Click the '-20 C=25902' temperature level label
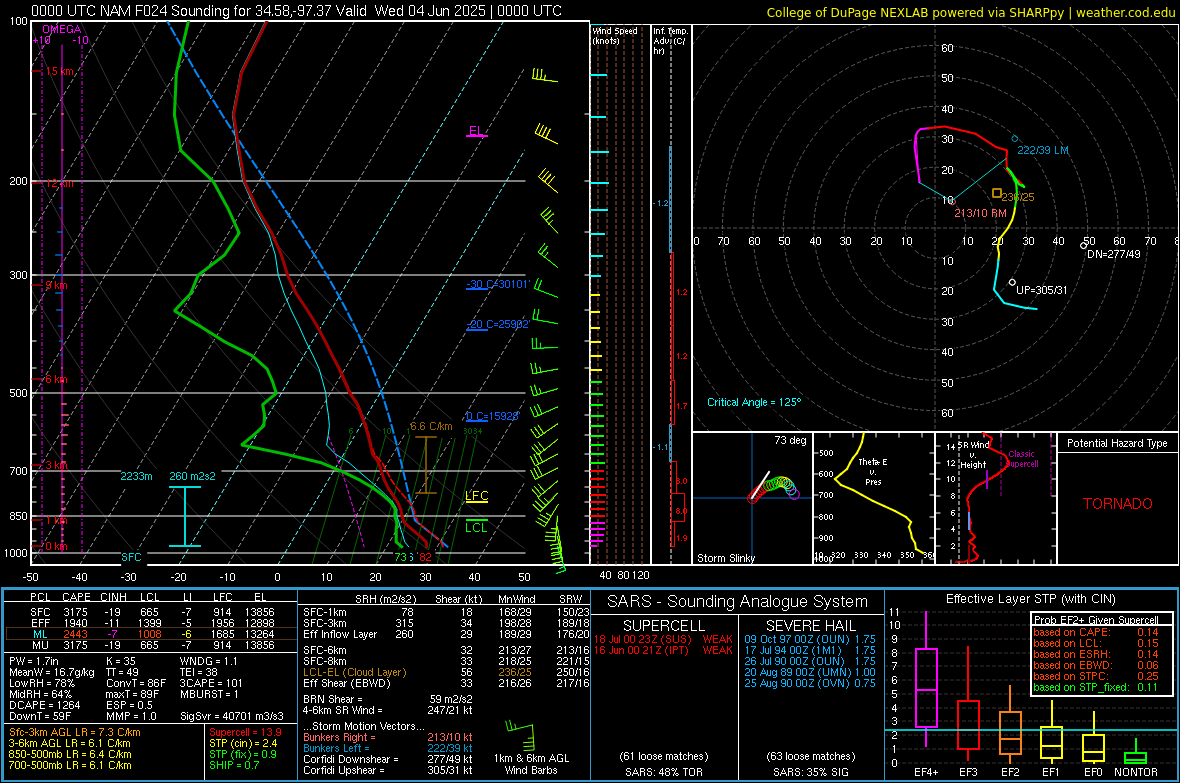 497,324
